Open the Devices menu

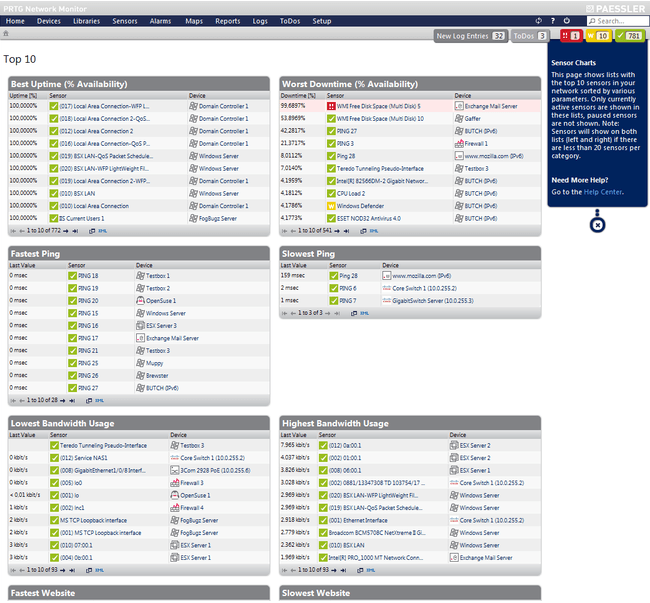(49, 21)
